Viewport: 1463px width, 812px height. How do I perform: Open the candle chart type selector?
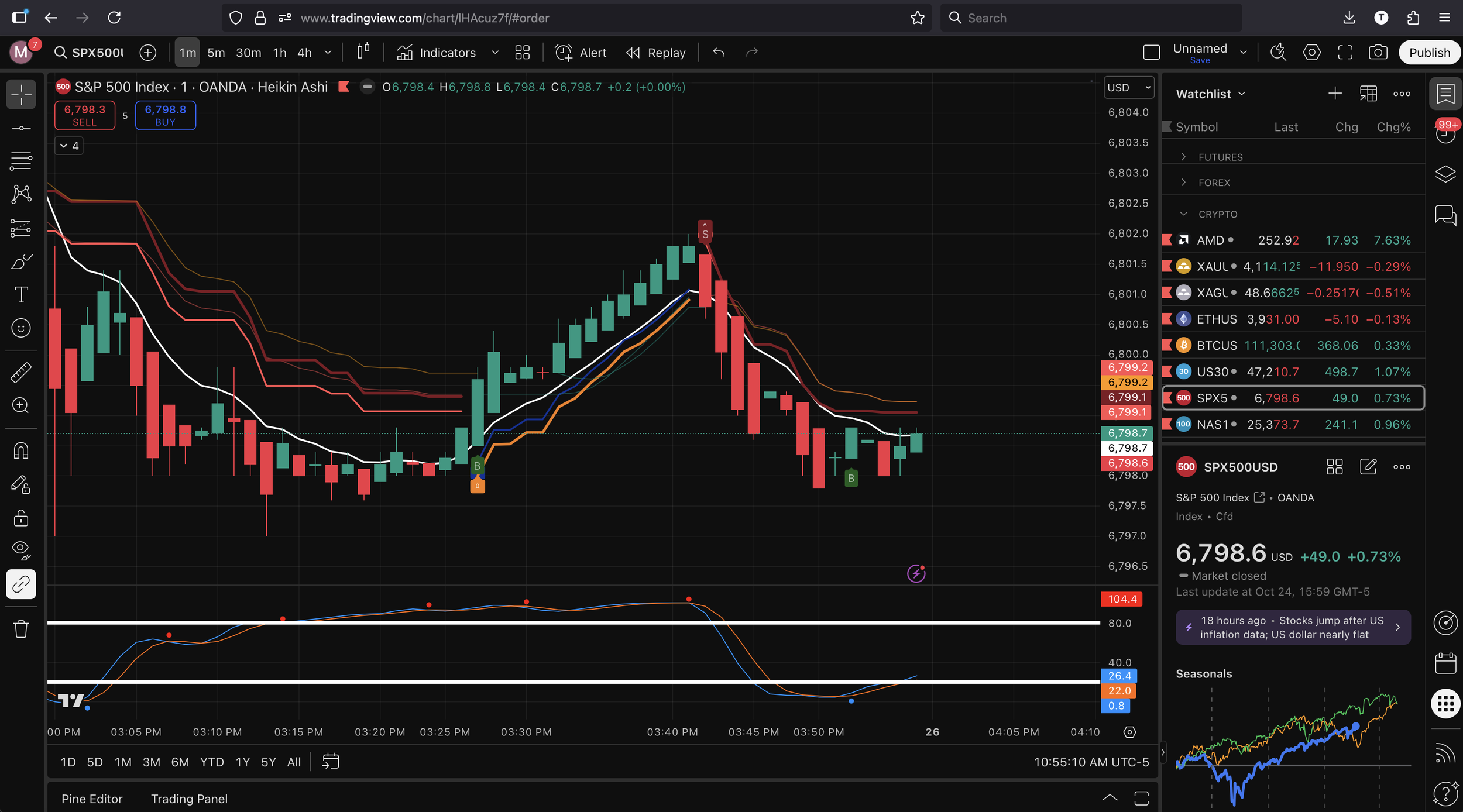tap(363, 52)
